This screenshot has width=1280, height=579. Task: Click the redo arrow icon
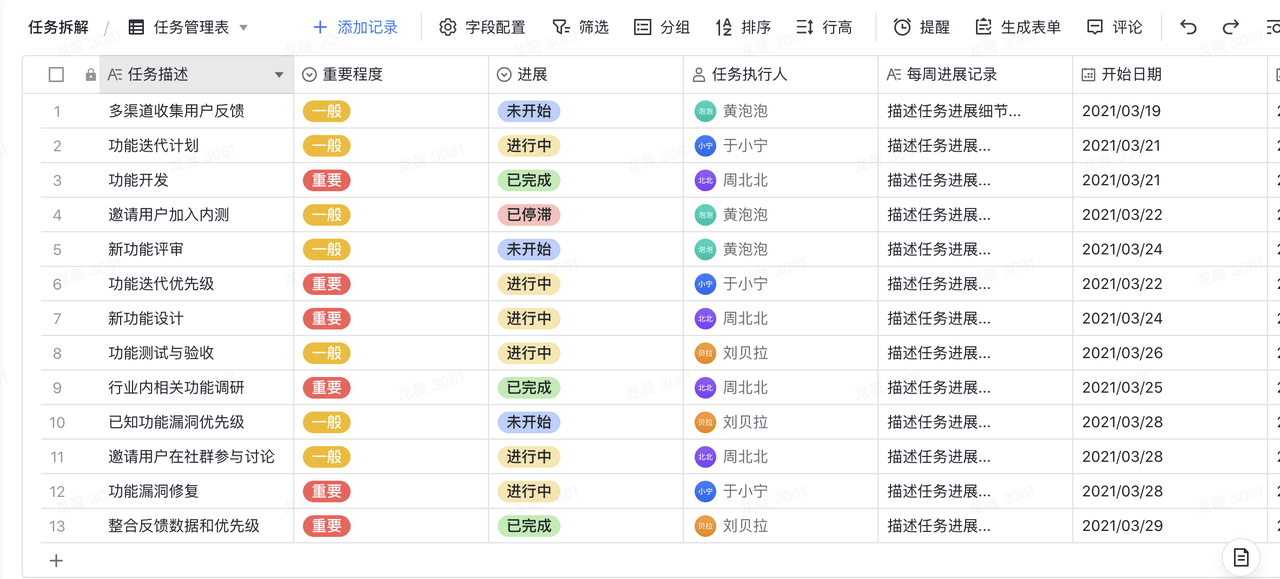1231,27
